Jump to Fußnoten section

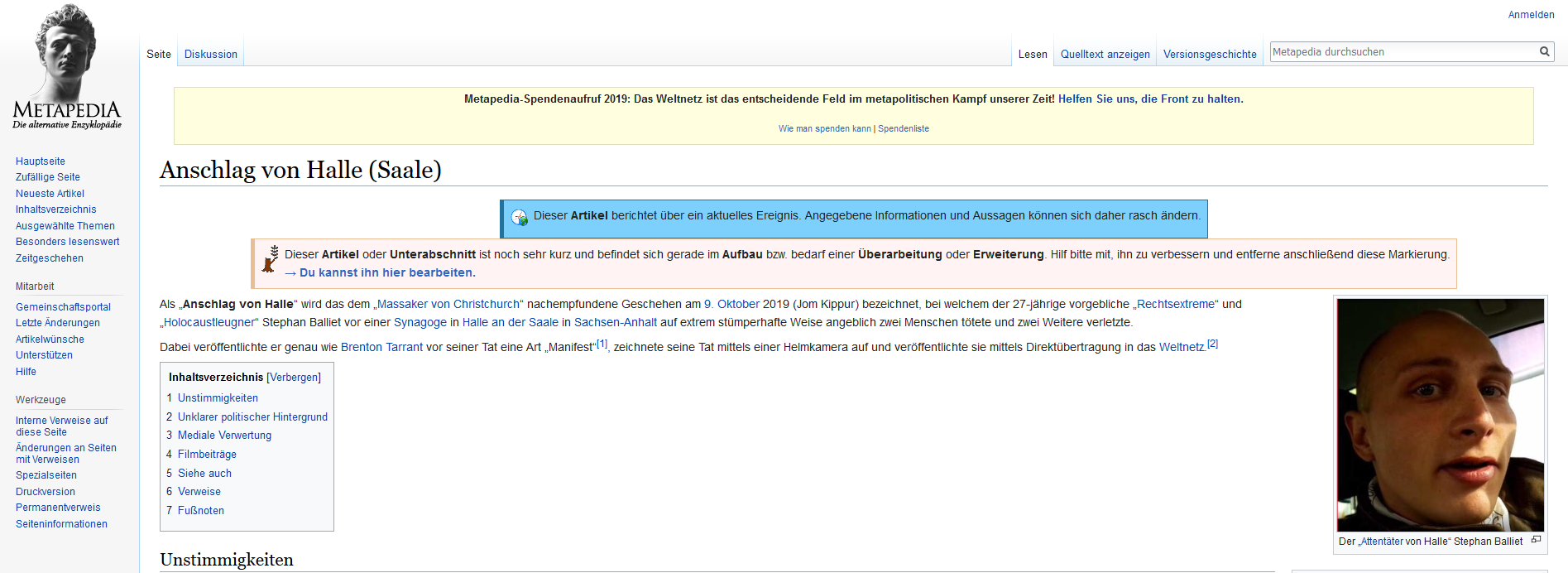pyautogui.click(x=200, y=511)
